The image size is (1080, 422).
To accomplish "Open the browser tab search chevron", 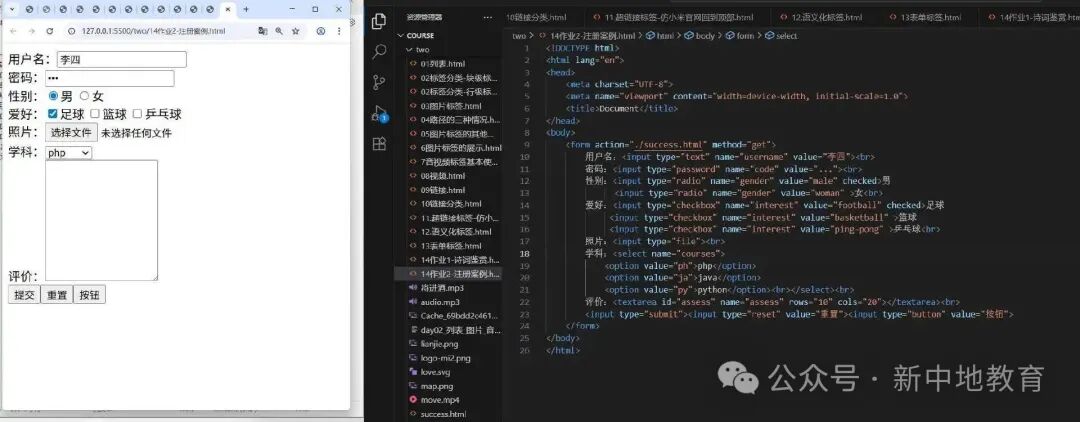I will [11, 10].
